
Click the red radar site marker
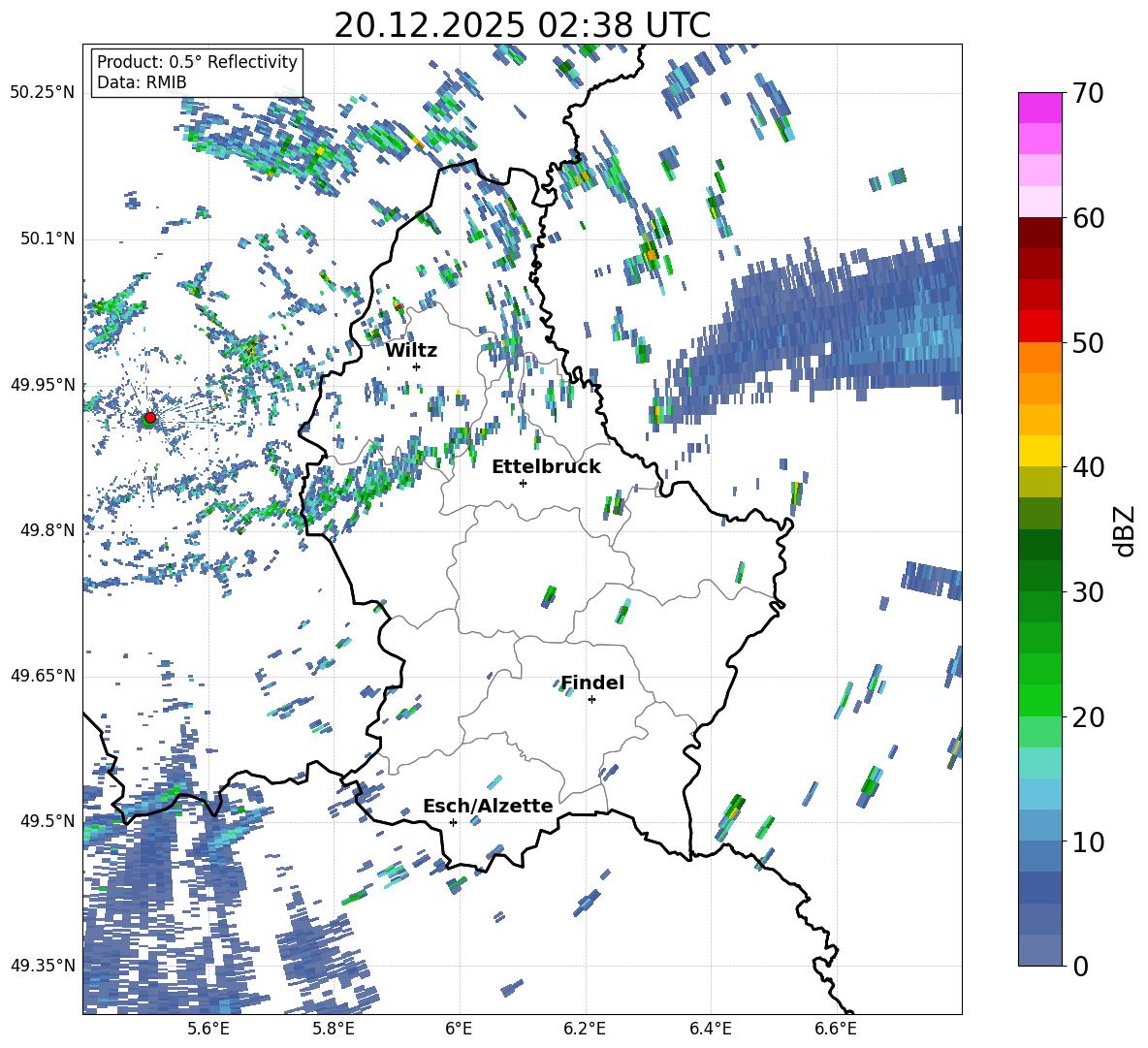150,417
